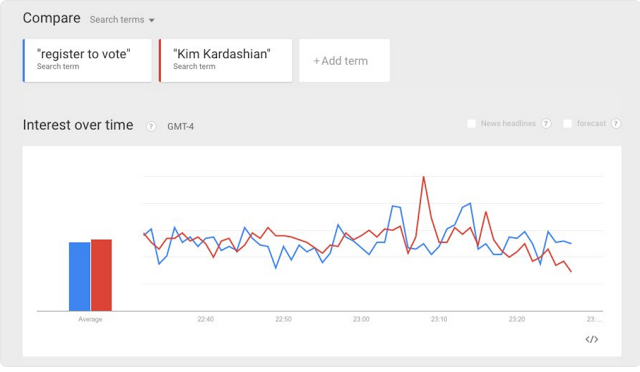Enable the News headlines checkbox

471,124
